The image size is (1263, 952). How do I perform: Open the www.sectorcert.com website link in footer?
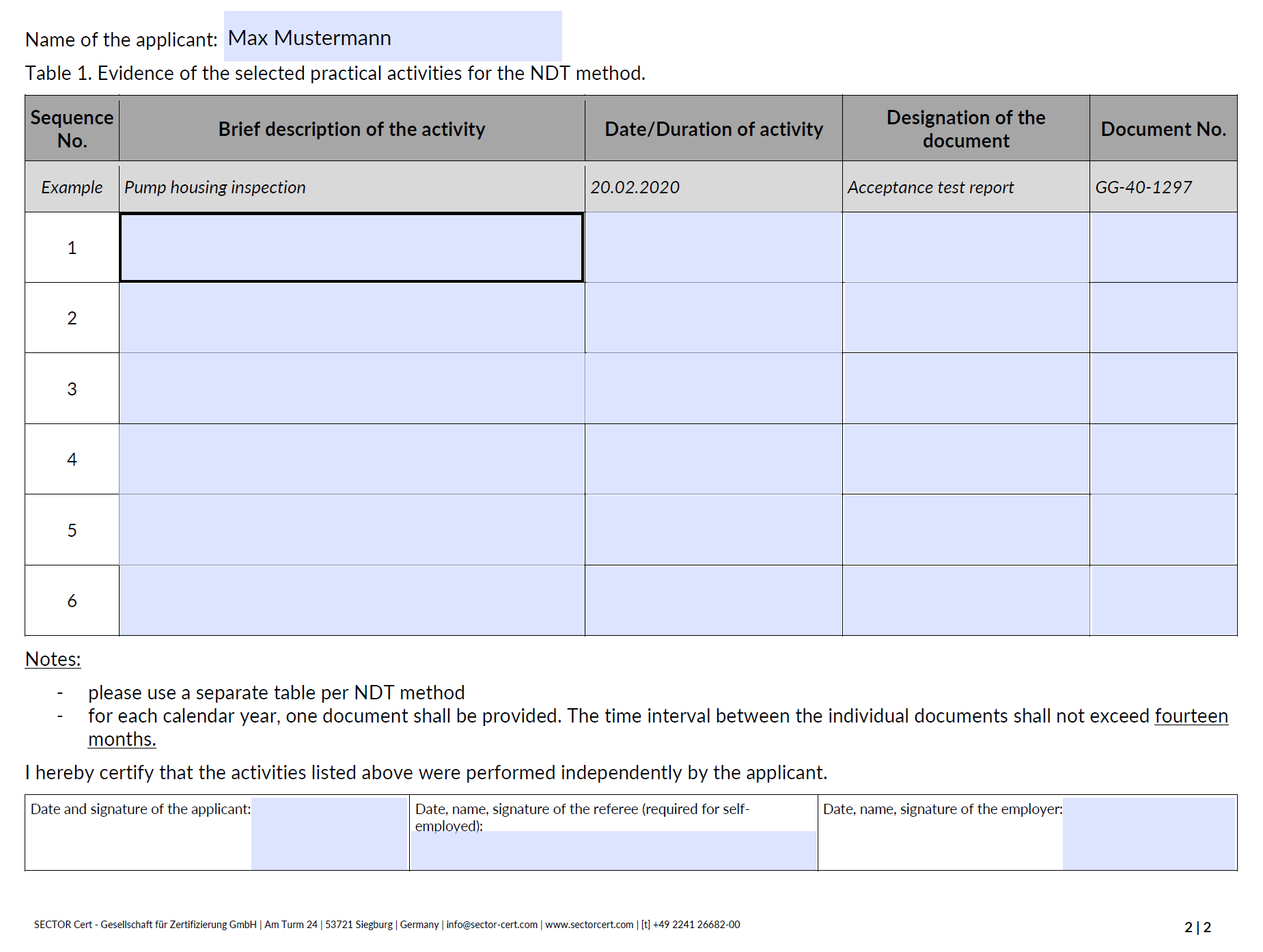point(589,925)
